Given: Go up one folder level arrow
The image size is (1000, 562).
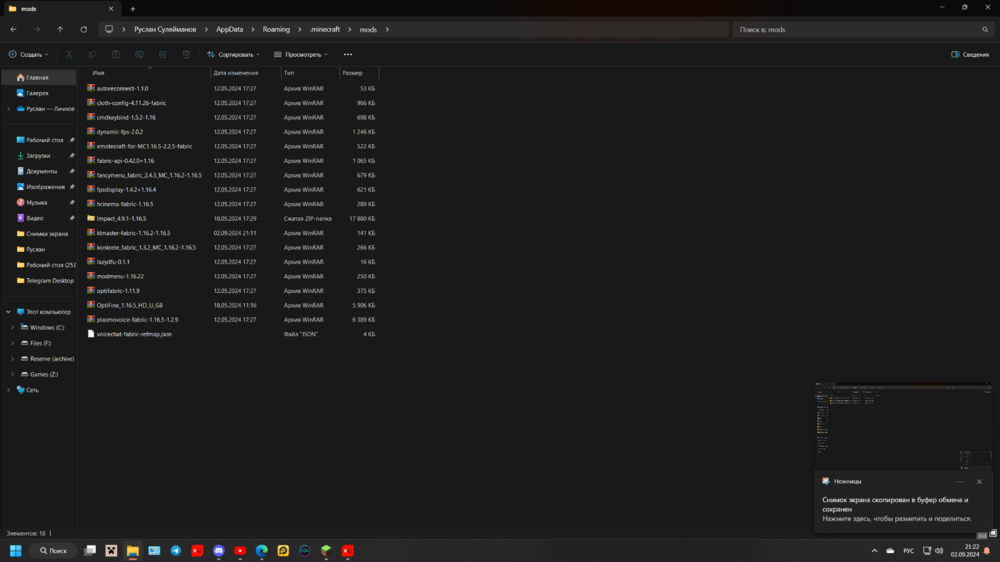Looking at the screenshot, I should point(60,29).
